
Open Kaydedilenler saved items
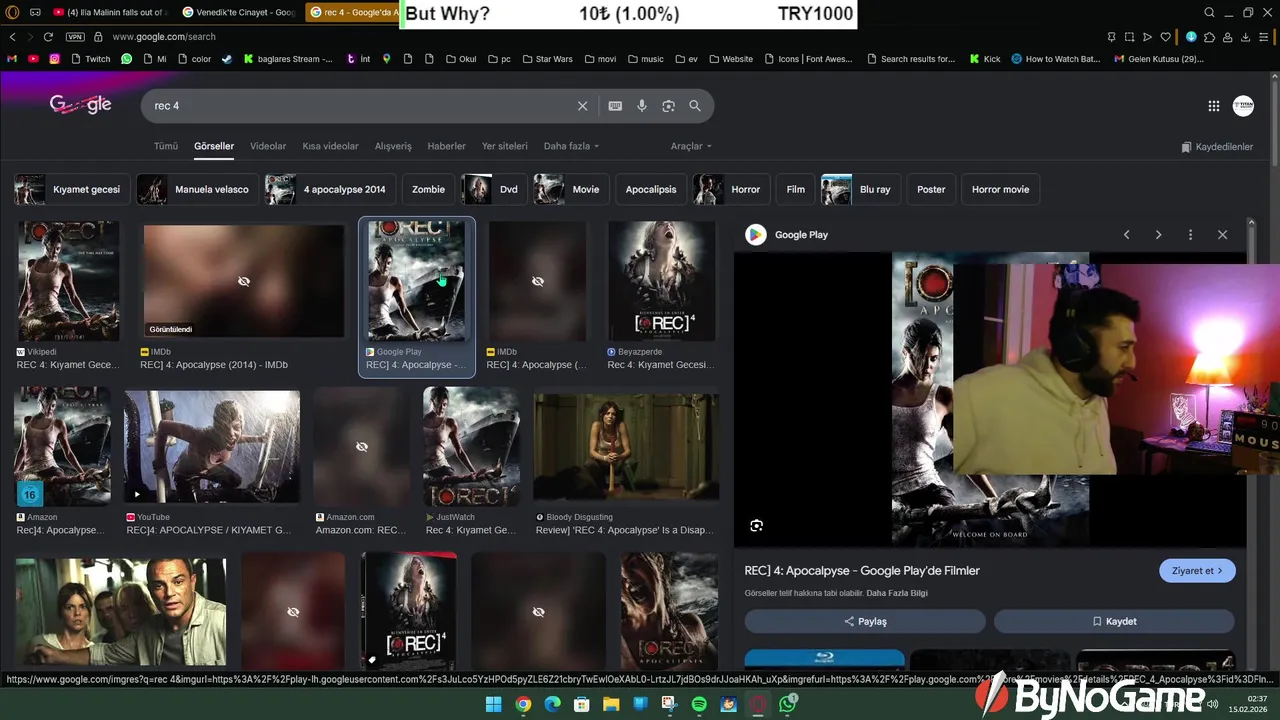point(1217,147)
